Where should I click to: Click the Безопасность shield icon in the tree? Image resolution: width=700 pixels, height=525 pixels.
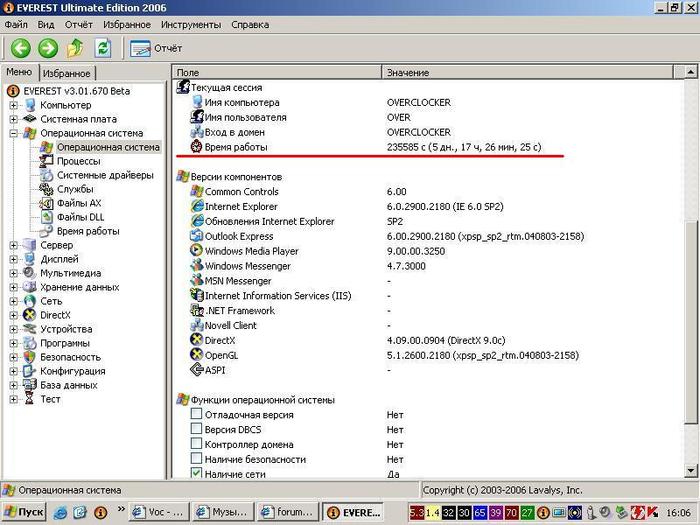tap(29, 357)
